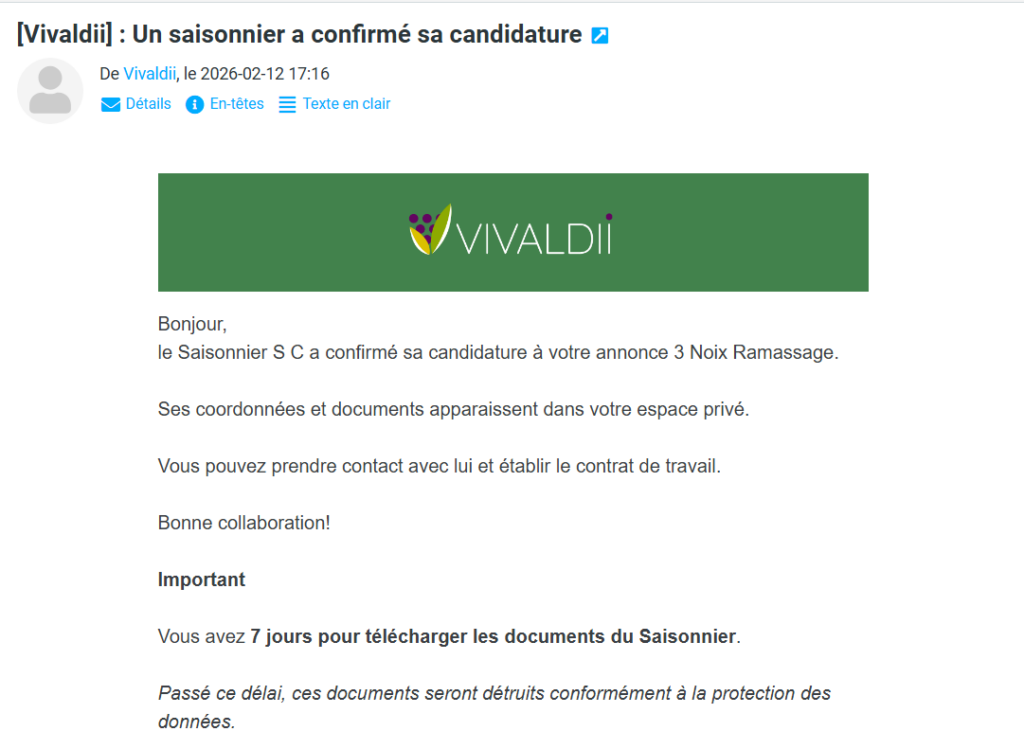The height and width of the screenshot is (749, 1024).
Task: Click the info icon beside En-têtes
Action: point(195,104)
